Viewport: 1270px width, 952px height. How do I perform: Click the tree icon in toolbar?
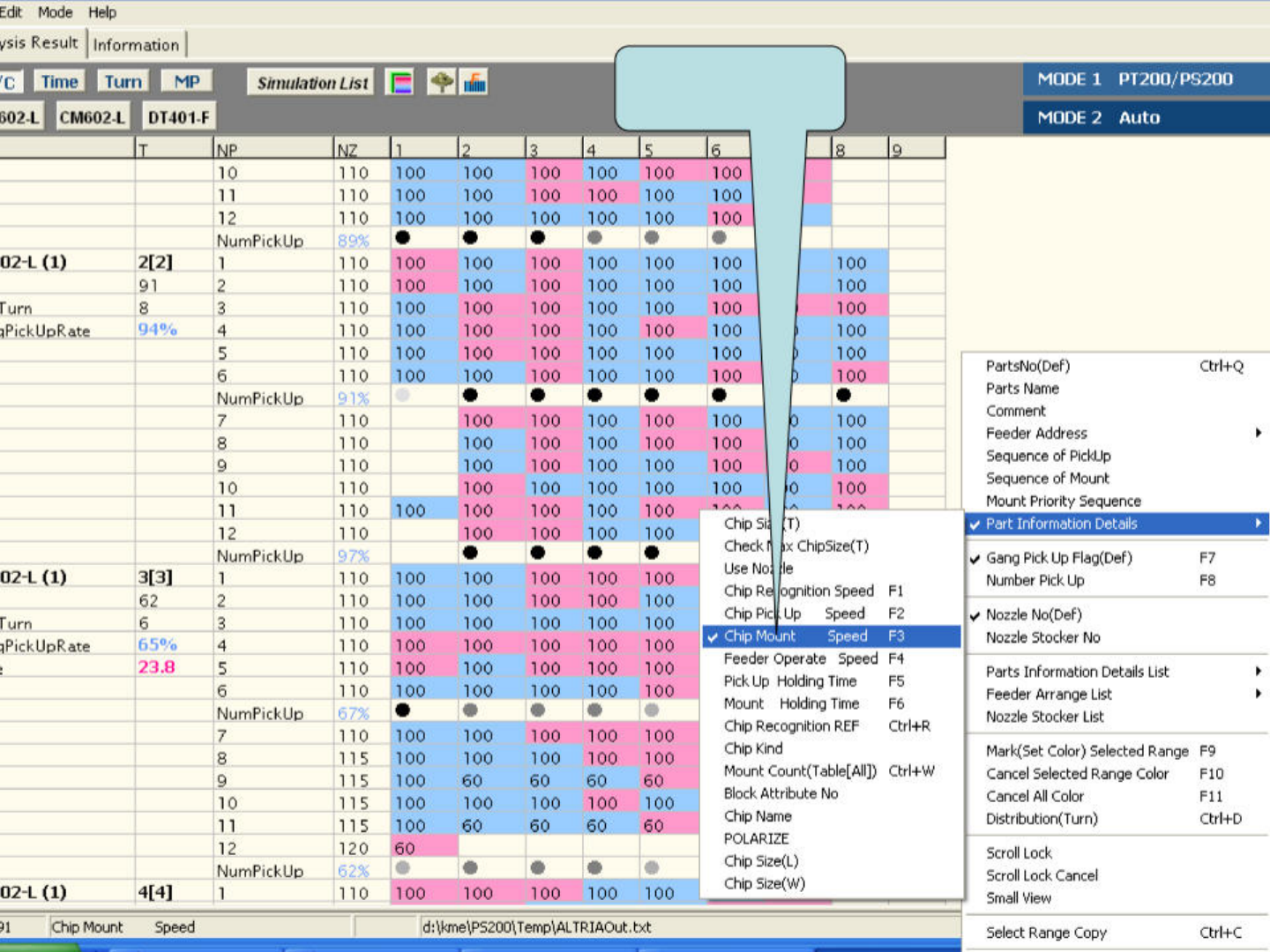tap(441, 83)
